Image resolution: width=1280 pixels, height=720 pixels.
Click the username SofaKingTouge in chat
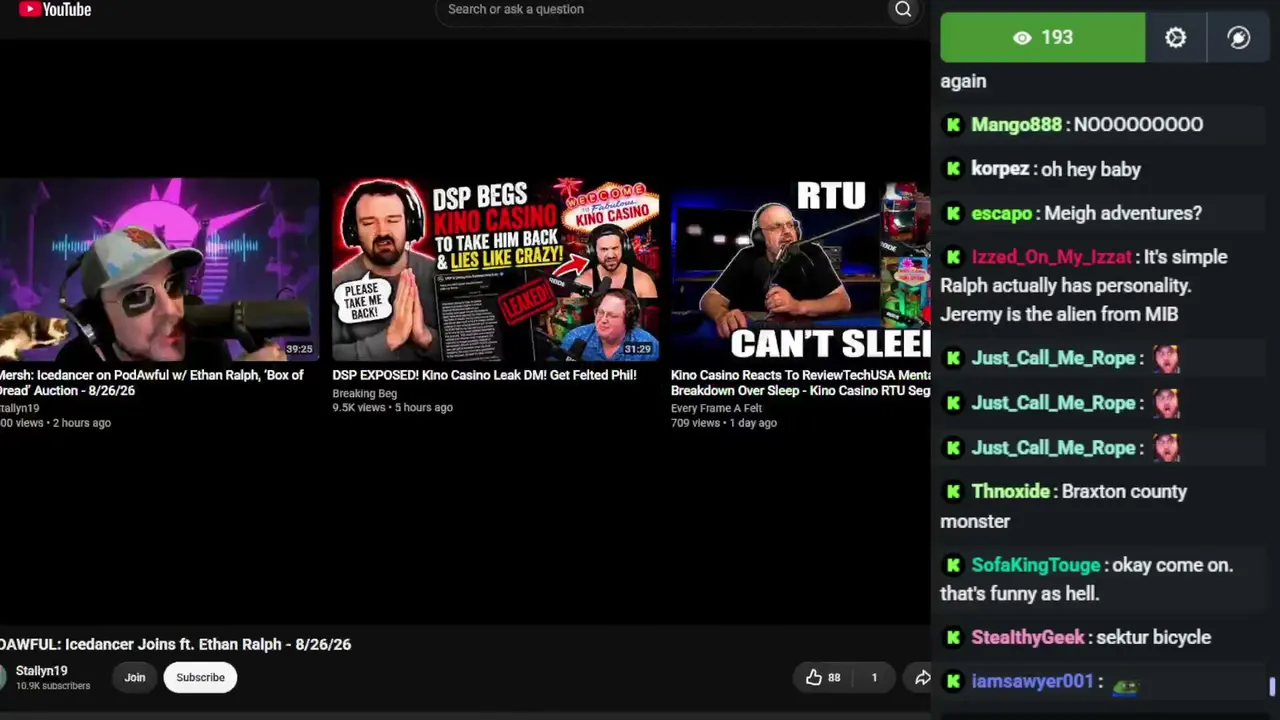pos(1035,565)
